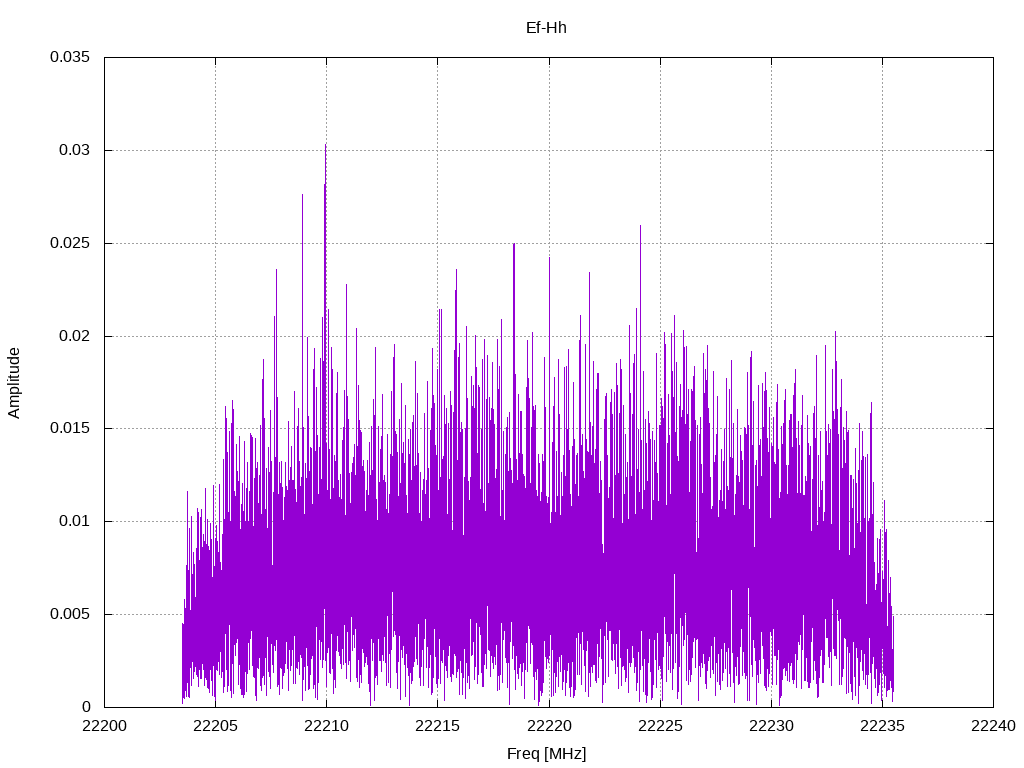This screenshot has height=768, width=1024.
Task: Click x-axis tick label 22205
Action: click(x=216, y=726)
